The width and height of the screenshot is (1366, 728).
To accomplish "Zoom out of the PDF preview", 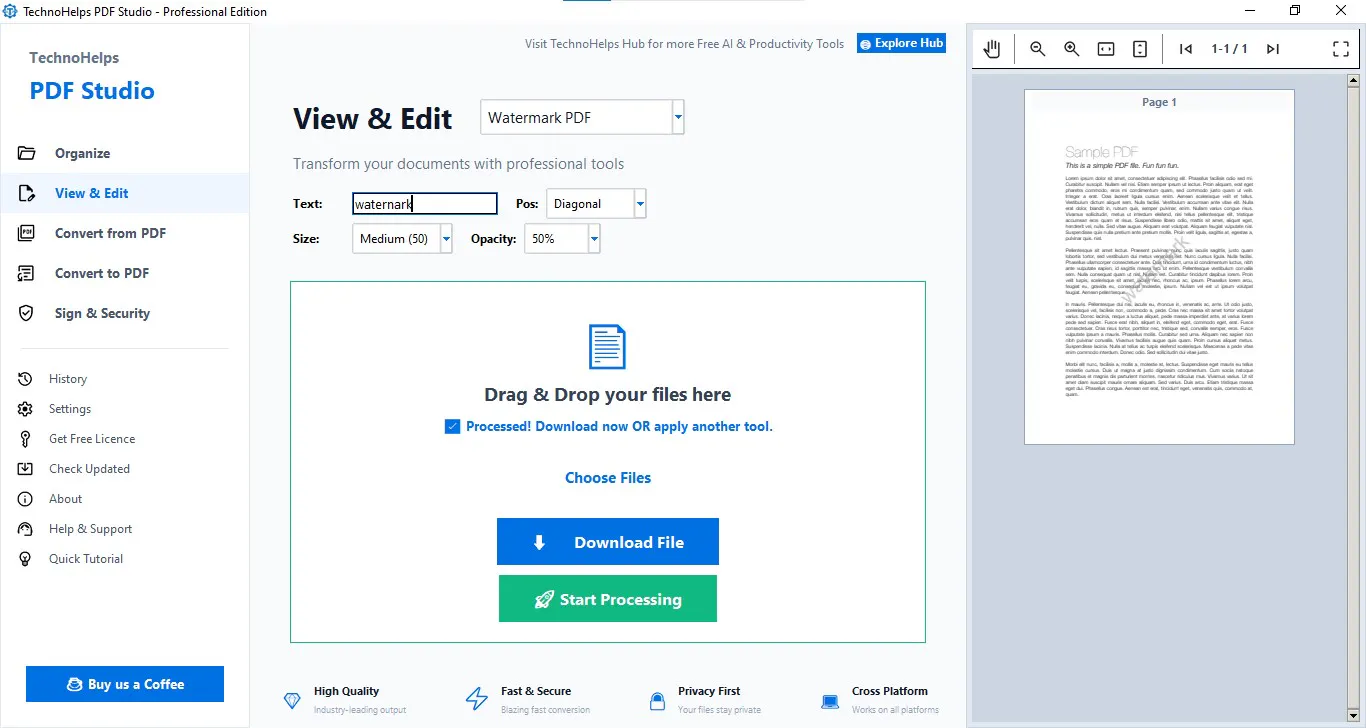I will [1038, 49].
